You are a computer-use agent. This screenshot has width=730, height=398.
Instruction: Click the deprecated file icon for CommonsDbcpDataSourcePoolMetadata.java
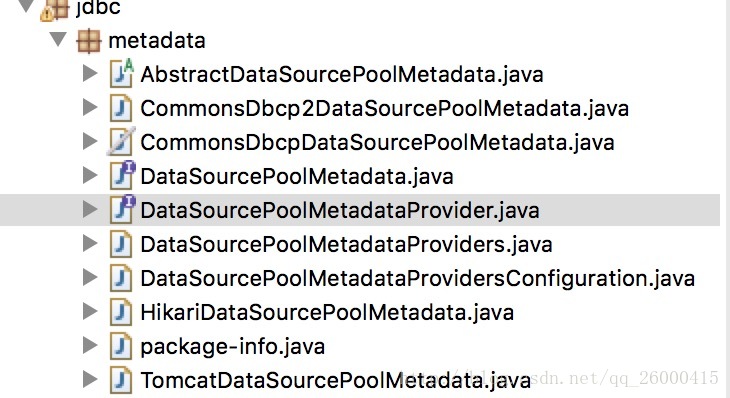point(121,142)
